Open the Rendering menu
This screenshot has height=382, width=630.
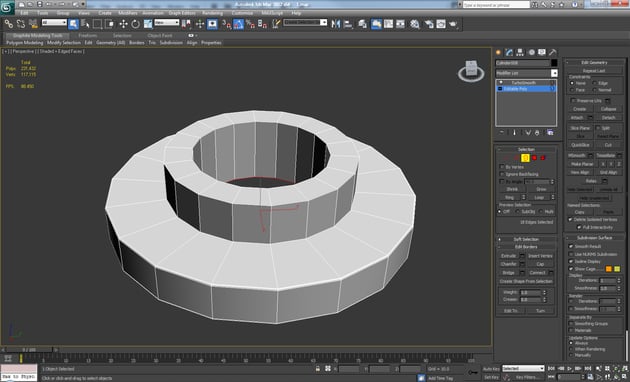pyautogui.click(x=213, y=13)
